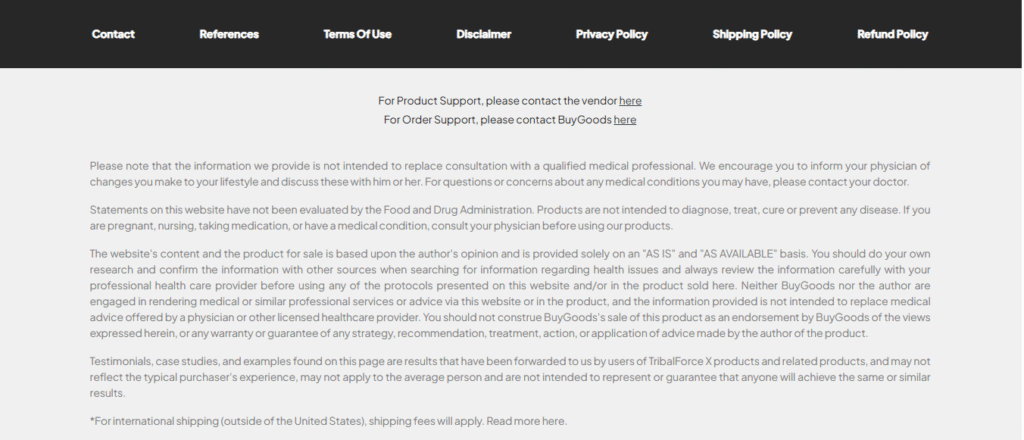Click the 'Food and Drug Administration' phrase
Image resolution: width=1024 pixels, height=440 pixels.
coord(457,210)
